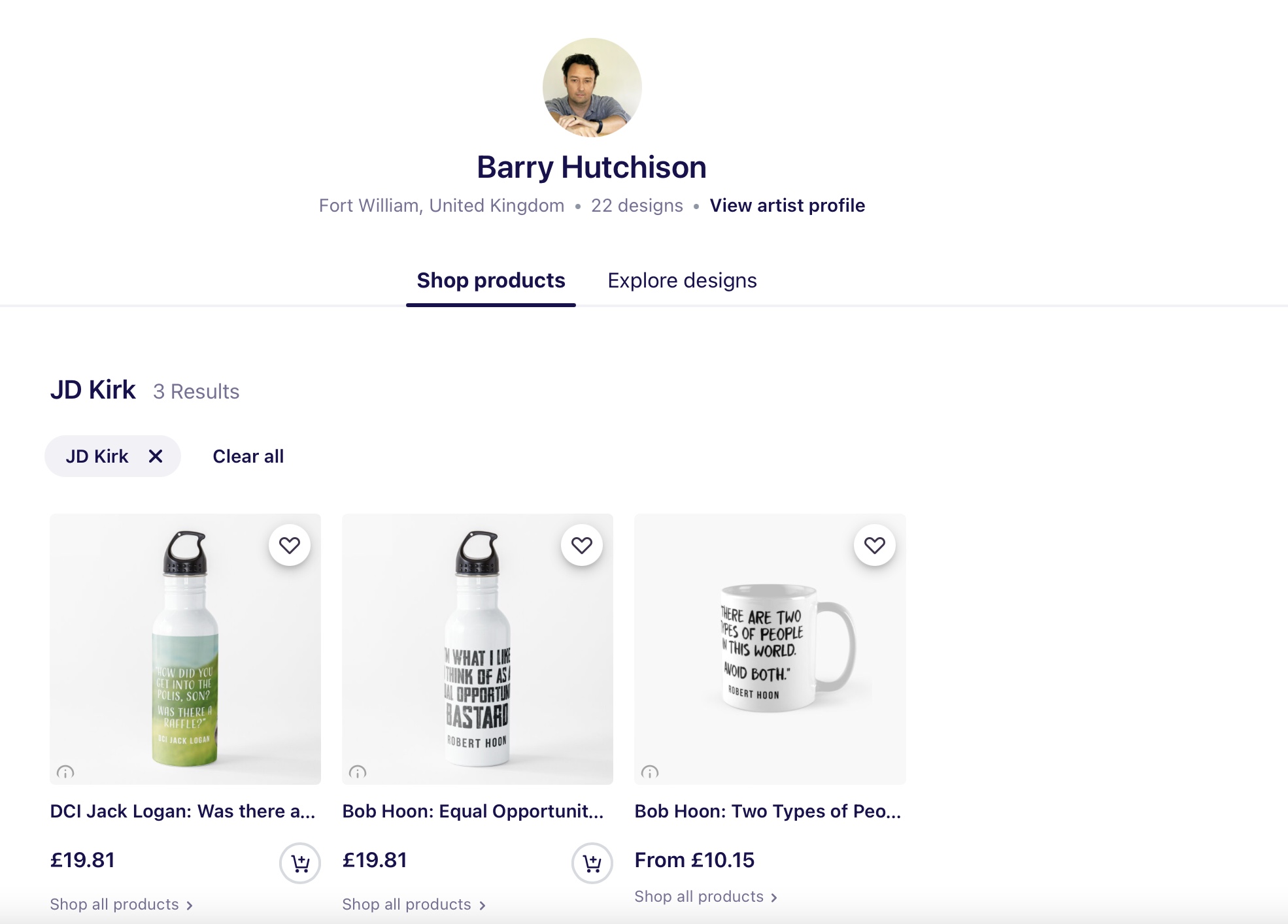
Task: Favorite the Two Types of People mug
Action: [874, 545]
